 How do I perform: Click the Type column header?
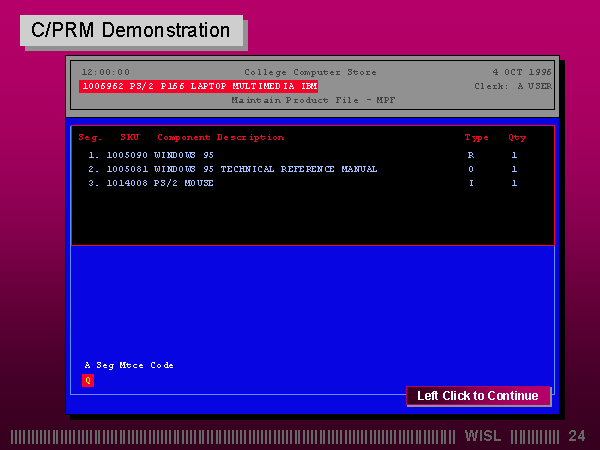point(476,137)
